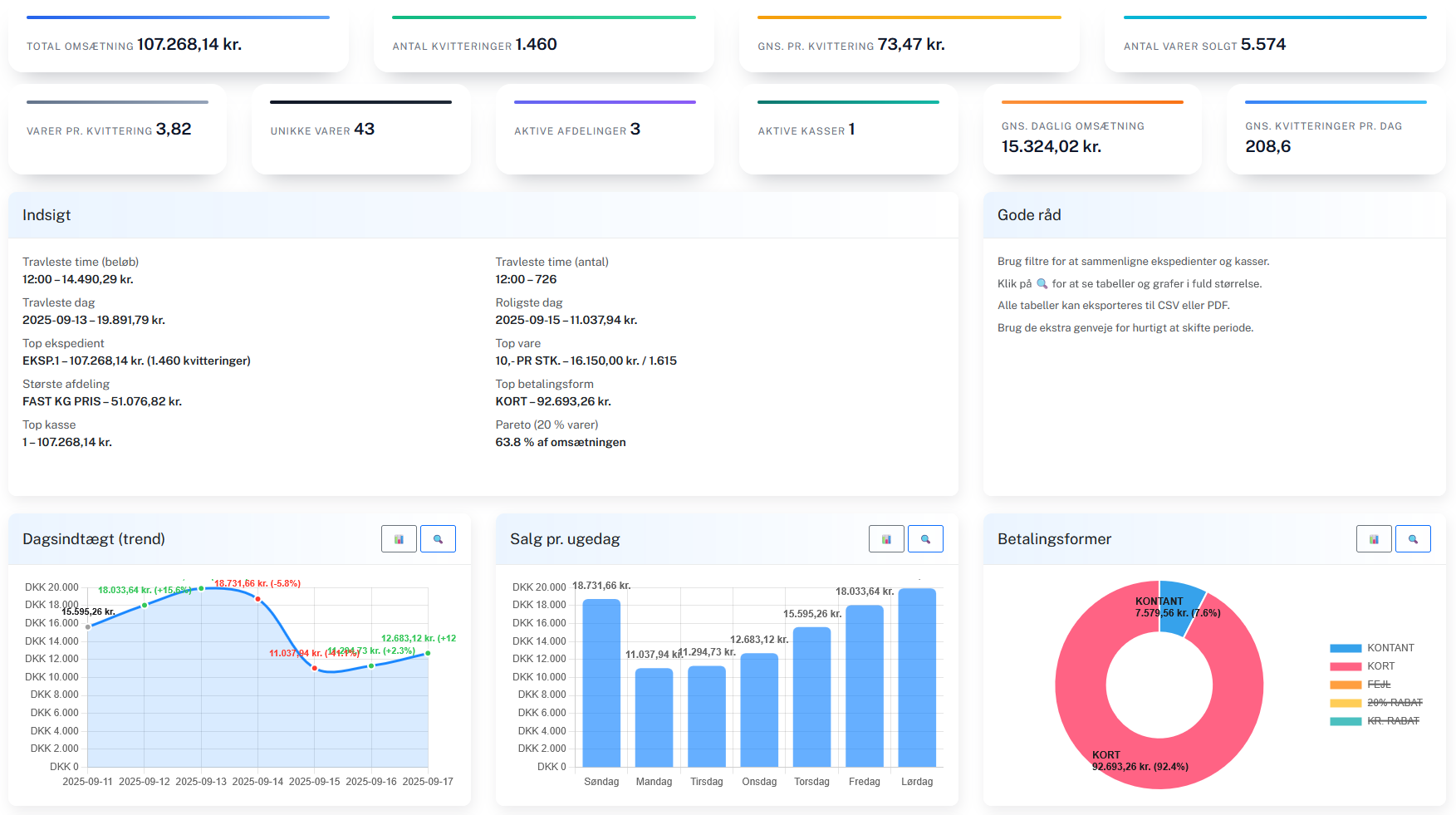1456x815 pixels.
Task: Click the chart icon in Betalingsformer panel
Action: (x=1374, y=539)
